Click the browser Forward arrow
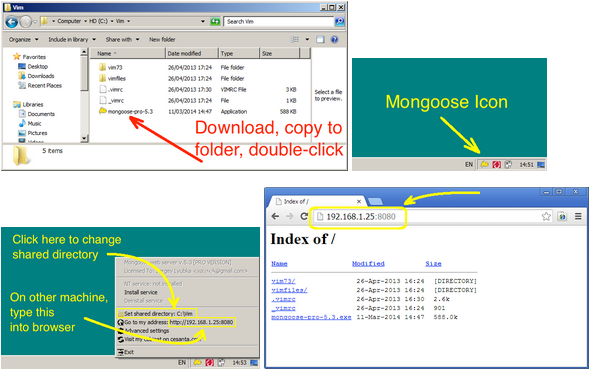This screenshot has height=370, width=590. 289,216
